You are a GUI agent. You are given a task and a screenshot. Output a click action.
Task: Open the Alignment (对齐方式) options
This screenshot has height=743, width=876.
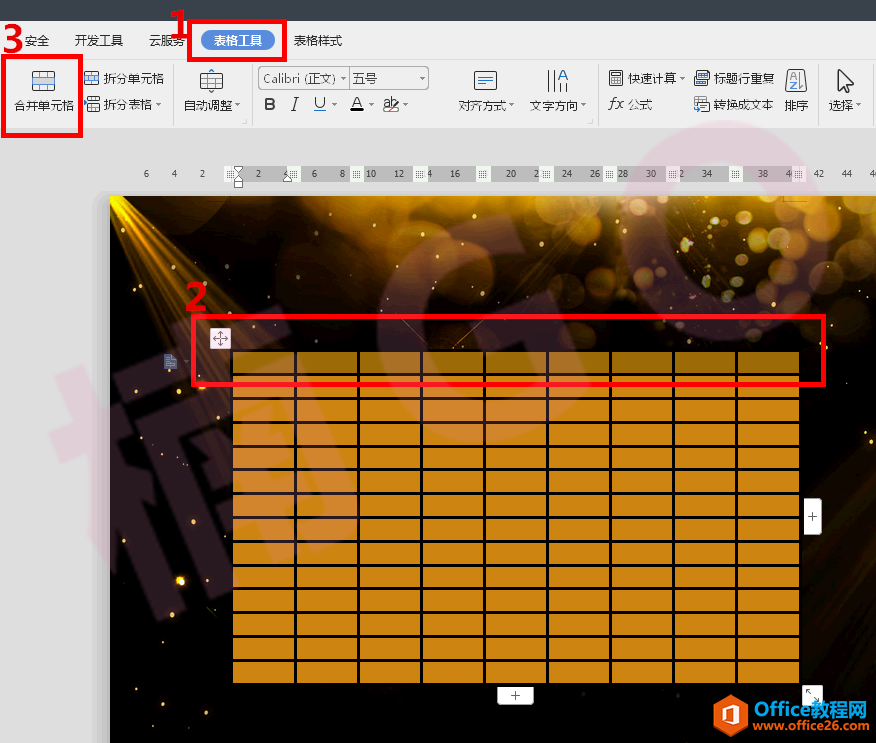coord(485,91)
